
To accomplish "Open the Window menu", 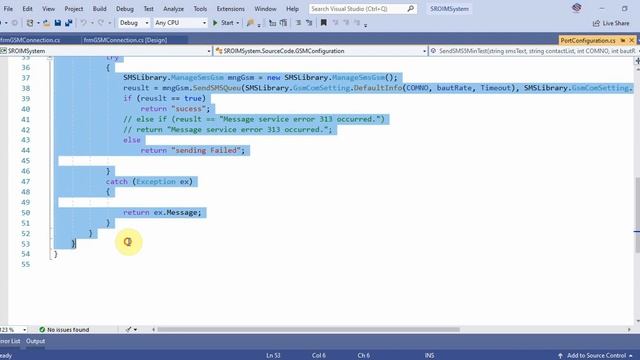I will (x=265, y=9).
